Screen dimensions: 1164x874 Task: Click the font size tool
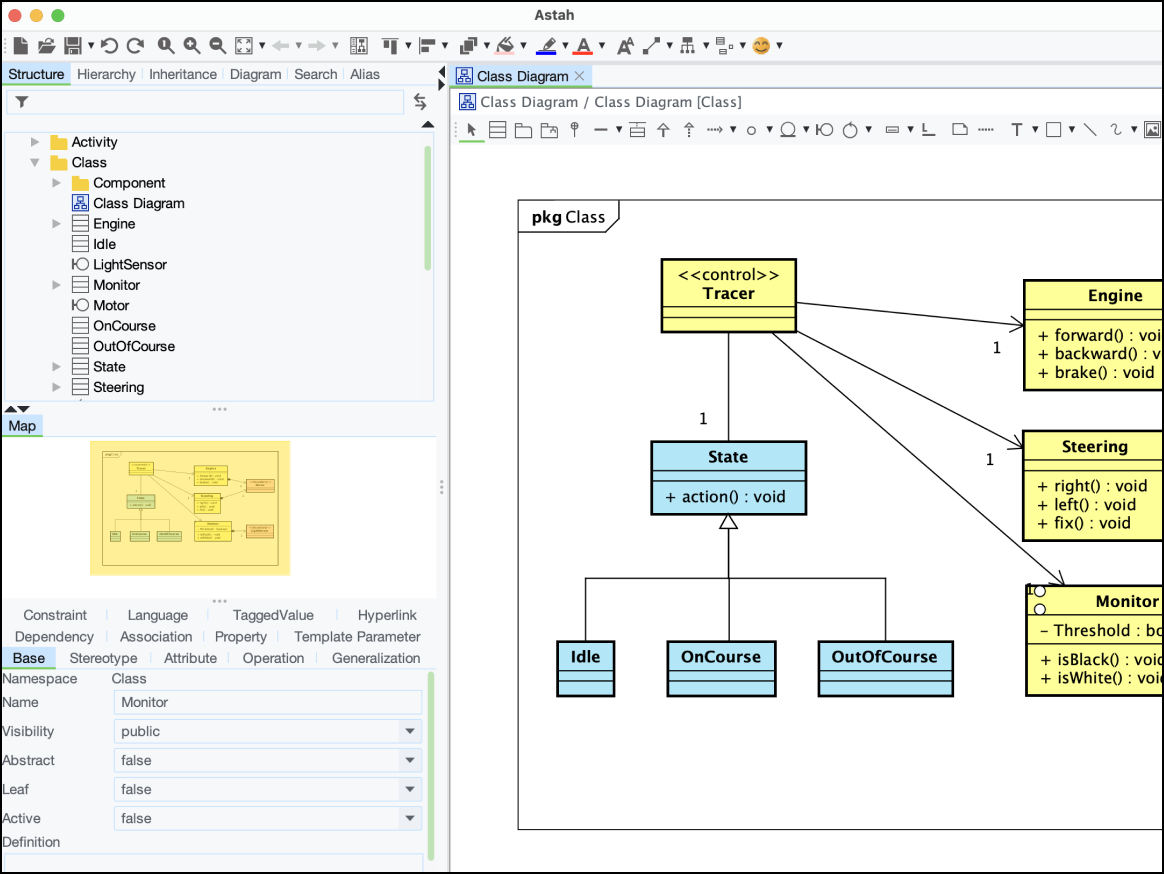pyautogui.click(x=625, y=46)
